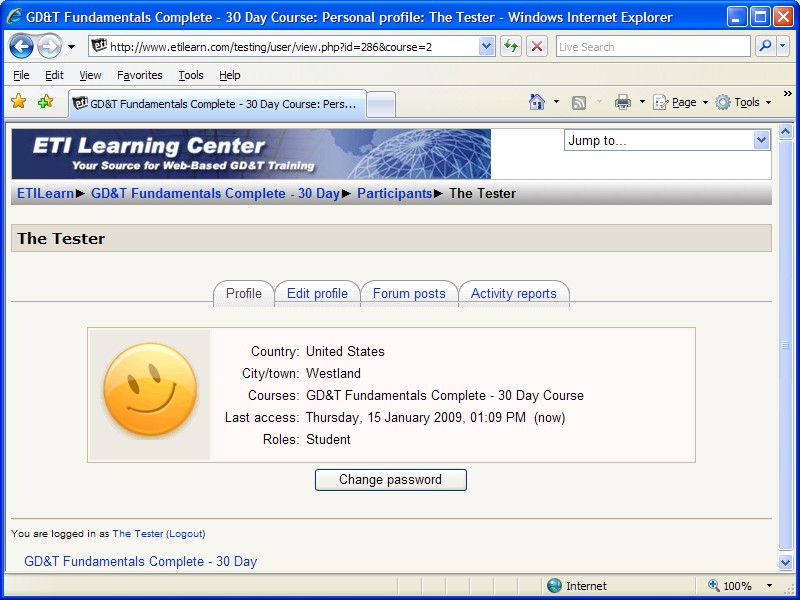The image size is (800, 600).
Task: Show more toolbar commands chevron
Action: tap(787, 94)
